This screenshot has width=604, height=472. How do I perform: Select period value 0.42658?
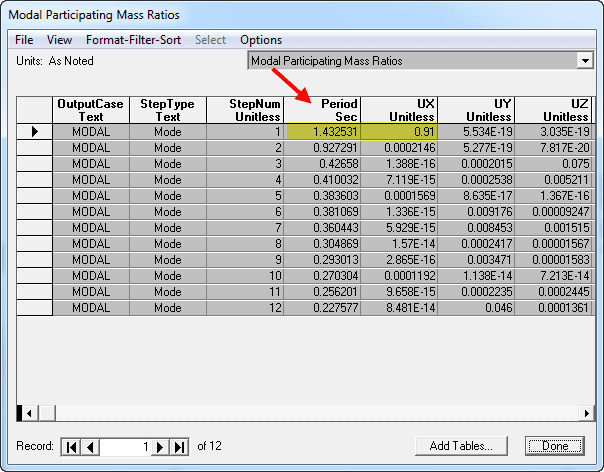pos(322,164)
